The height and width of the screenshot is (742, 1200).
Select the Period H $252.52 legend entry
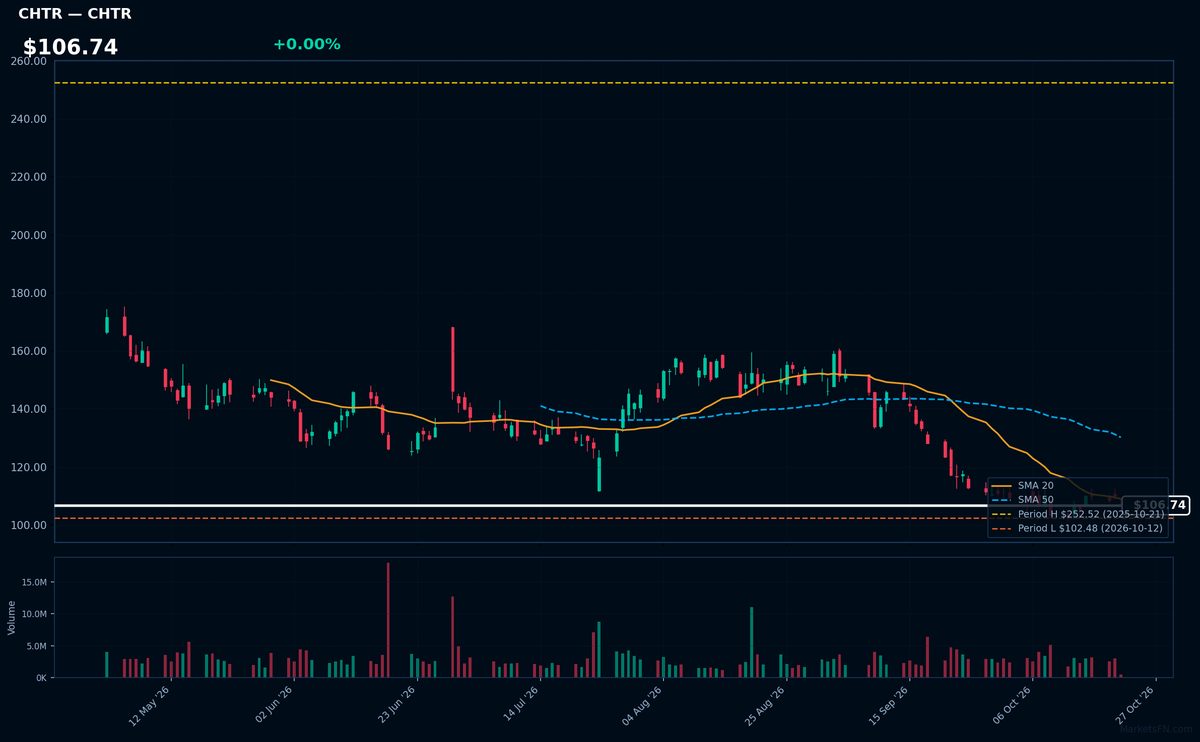1077,513
